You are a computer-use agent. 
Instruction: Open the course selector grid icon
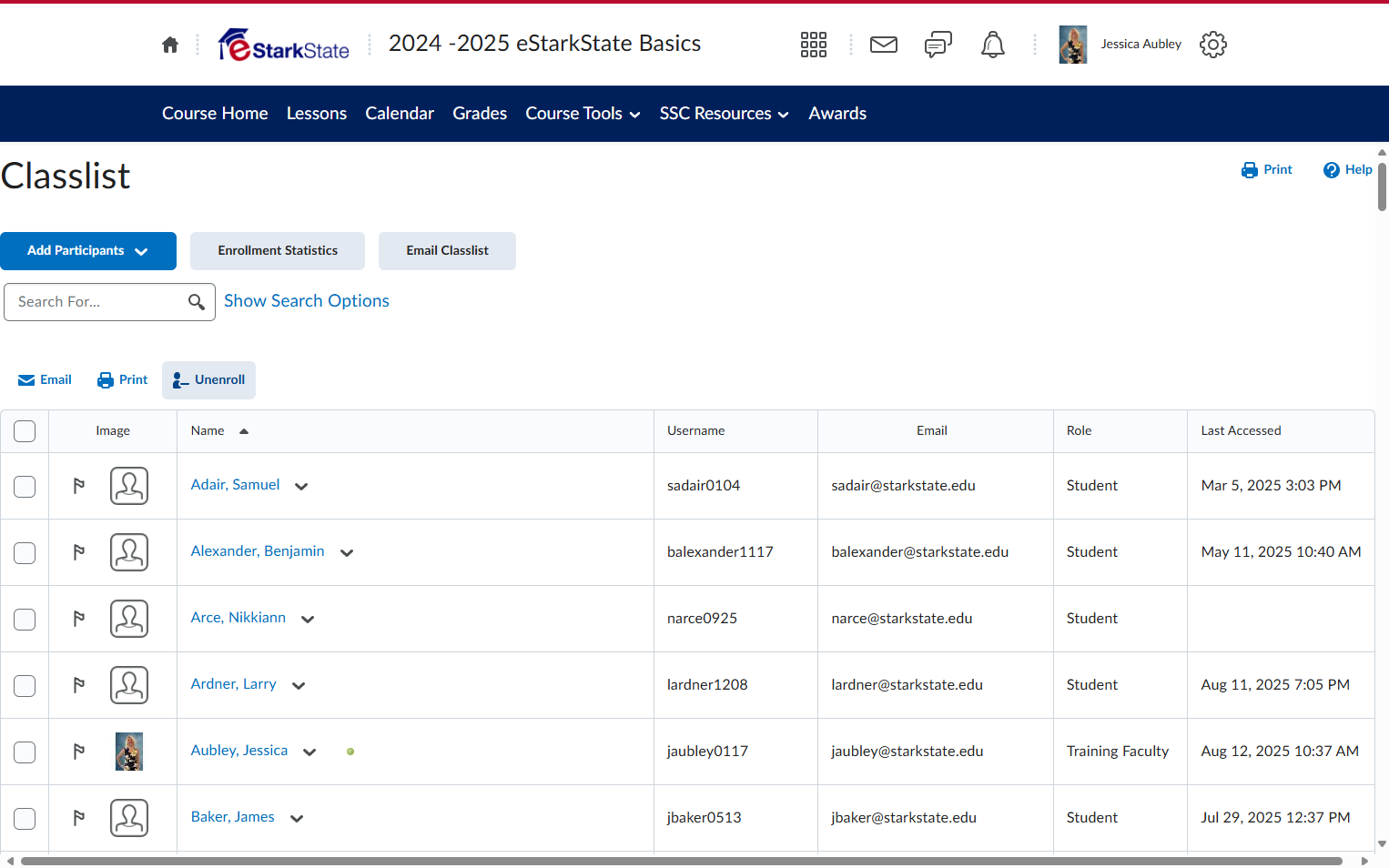[814, 45]
